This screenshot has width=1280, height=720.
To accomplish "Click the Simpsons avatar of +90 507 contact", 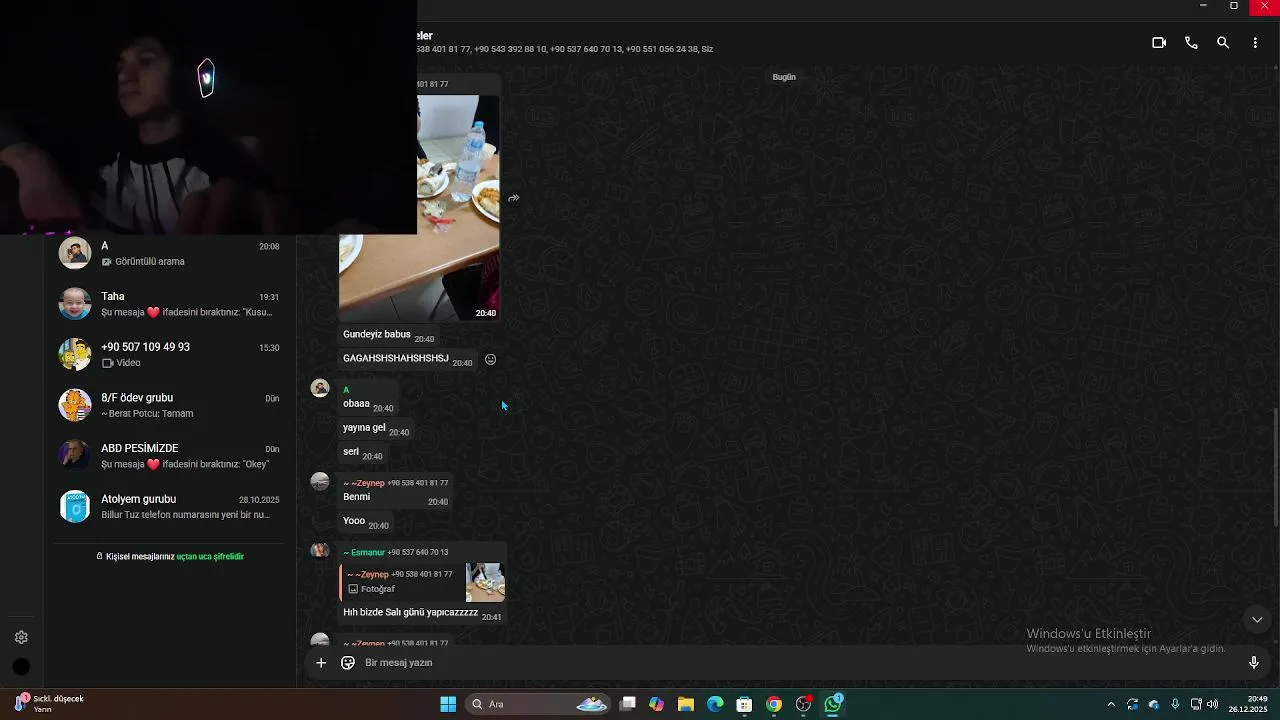I will [75, 354].
